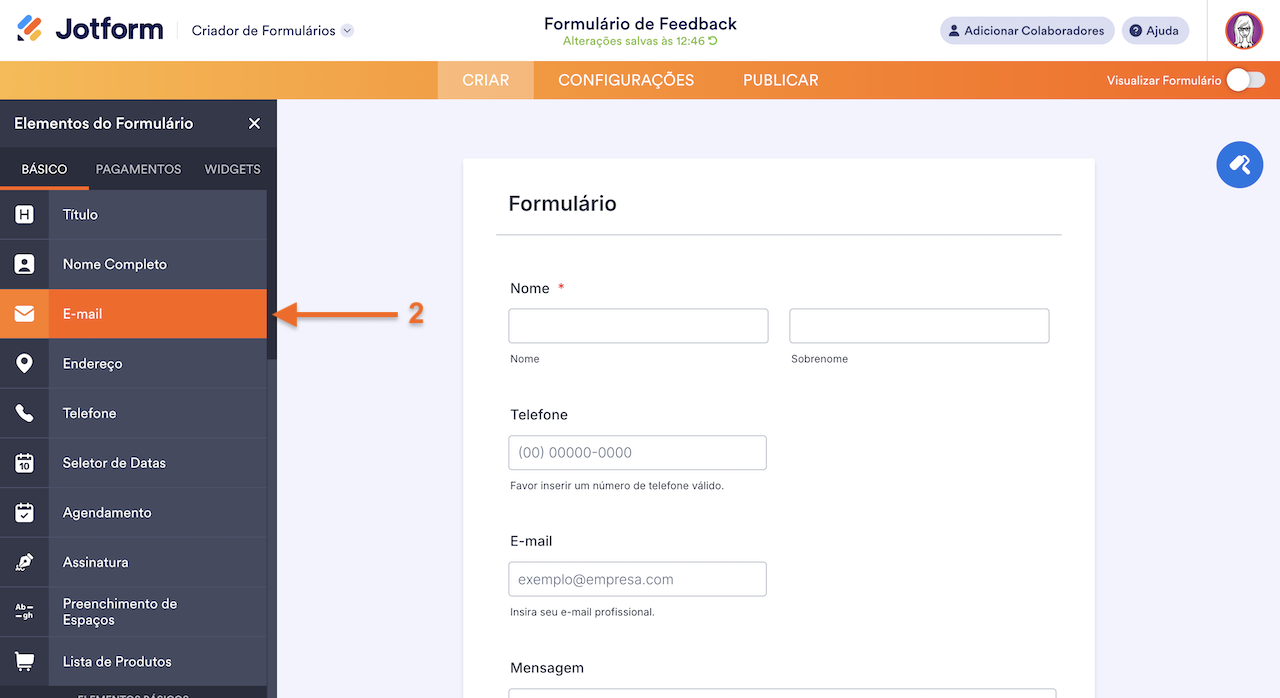The image size is (1280, 698).
Task: Open the WIDGETS tab
Action: [232, 169]
